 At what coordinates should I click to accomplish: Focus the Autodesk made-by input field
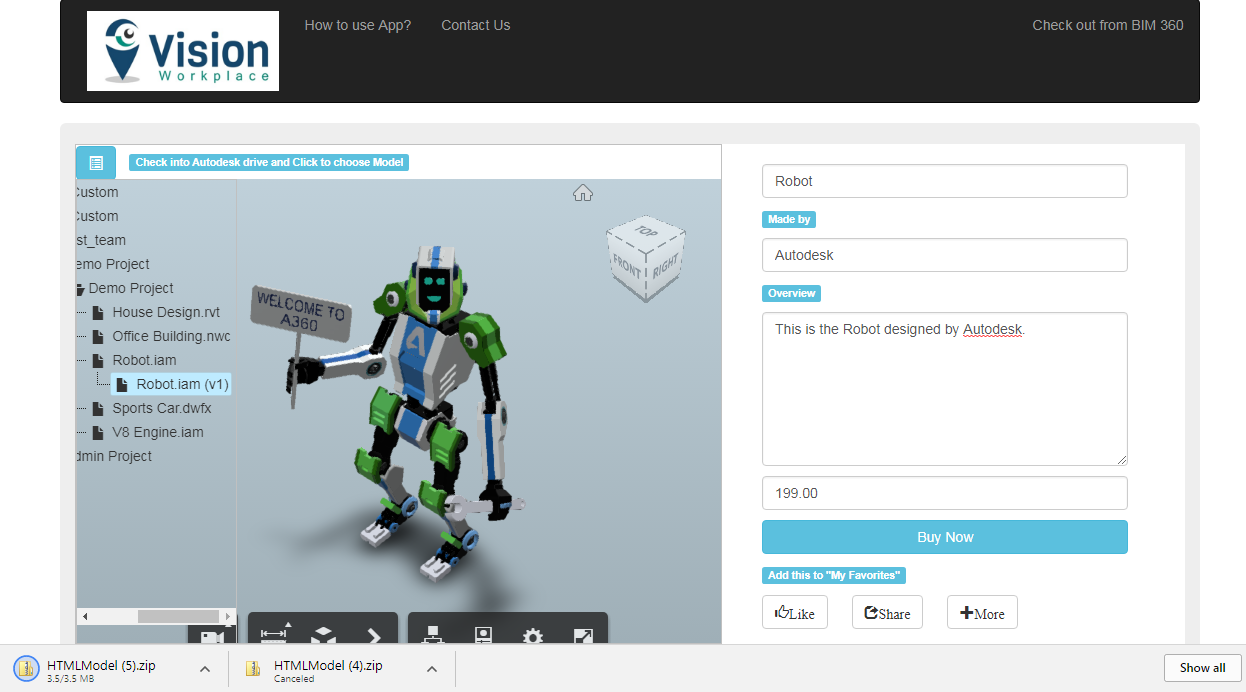945,255
